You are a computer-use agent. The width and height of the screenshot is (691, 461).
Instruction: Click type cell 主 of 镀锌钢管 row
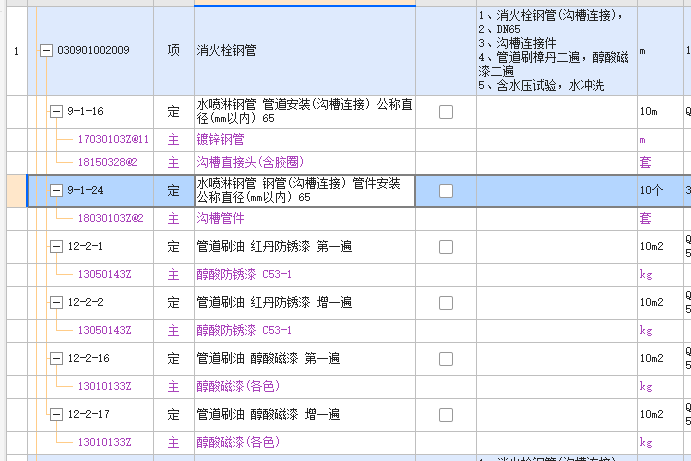[x=174, y=140]
